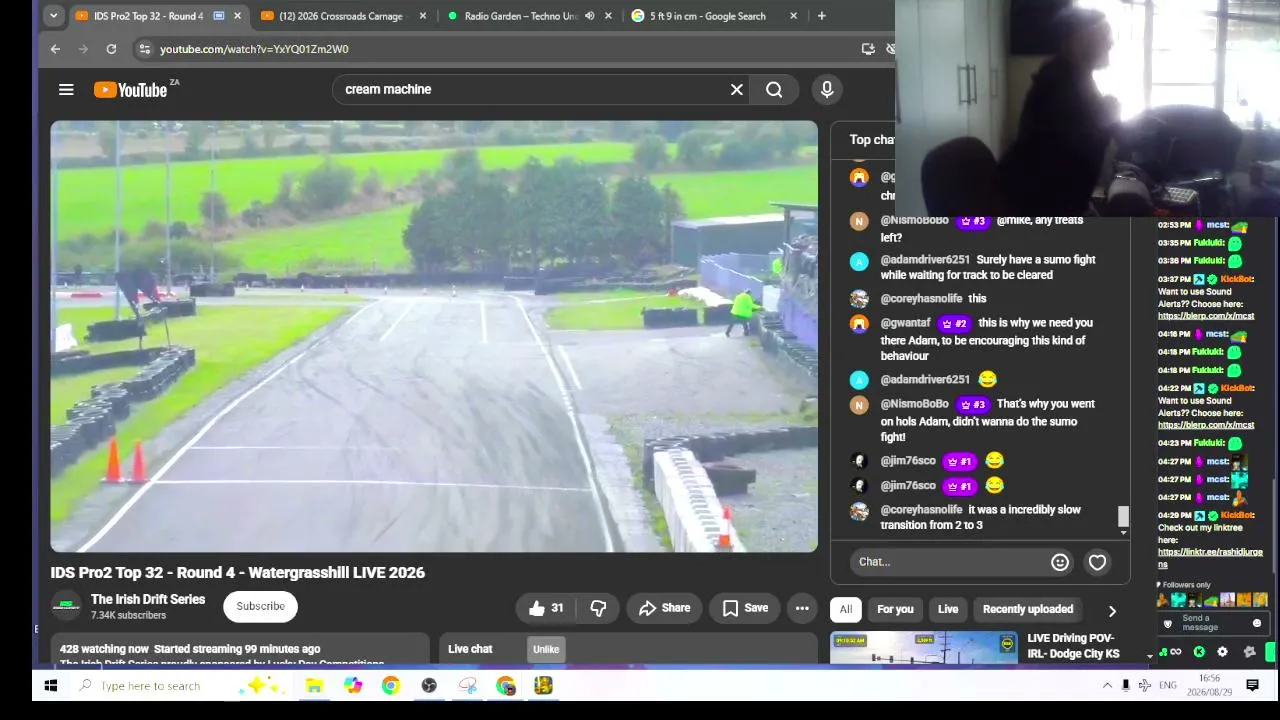Open the YouTube guide hamburger menu

pos(66,89)
